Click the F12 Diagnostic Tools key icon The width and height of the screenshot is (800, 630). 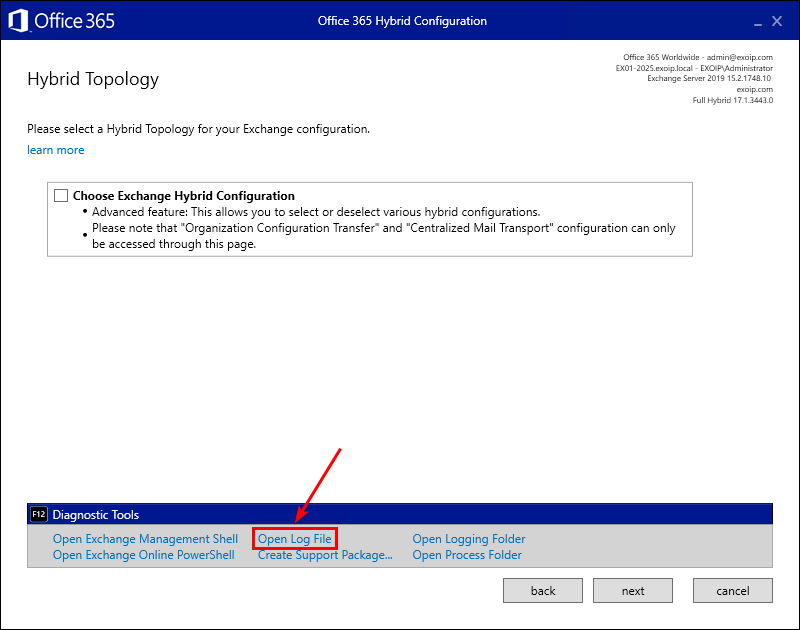(39, 514)
